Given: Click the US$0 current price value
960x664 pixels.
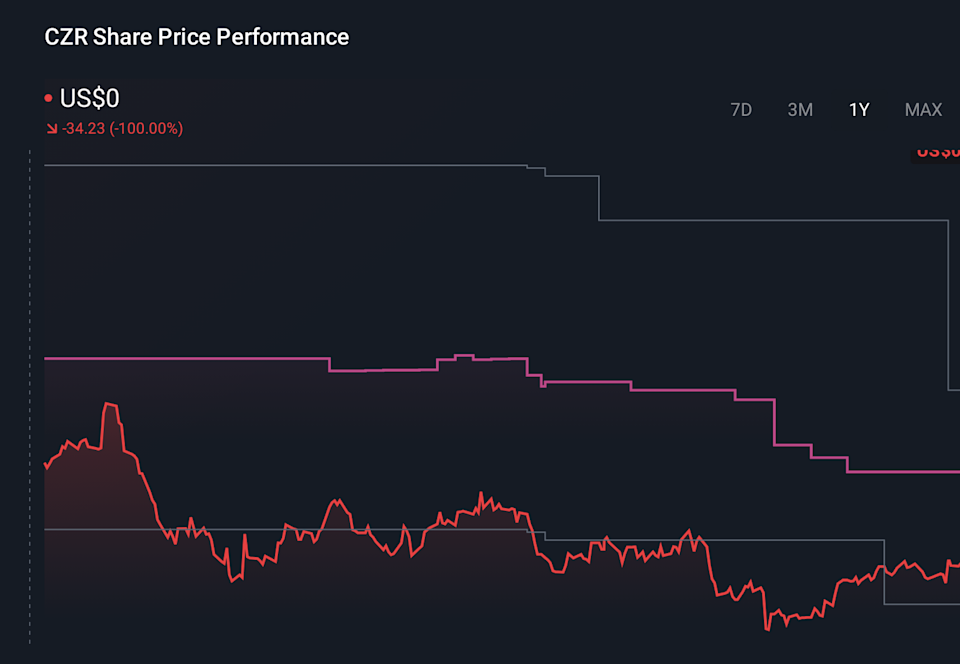Looking at the screenshot, I should point(90,99).
